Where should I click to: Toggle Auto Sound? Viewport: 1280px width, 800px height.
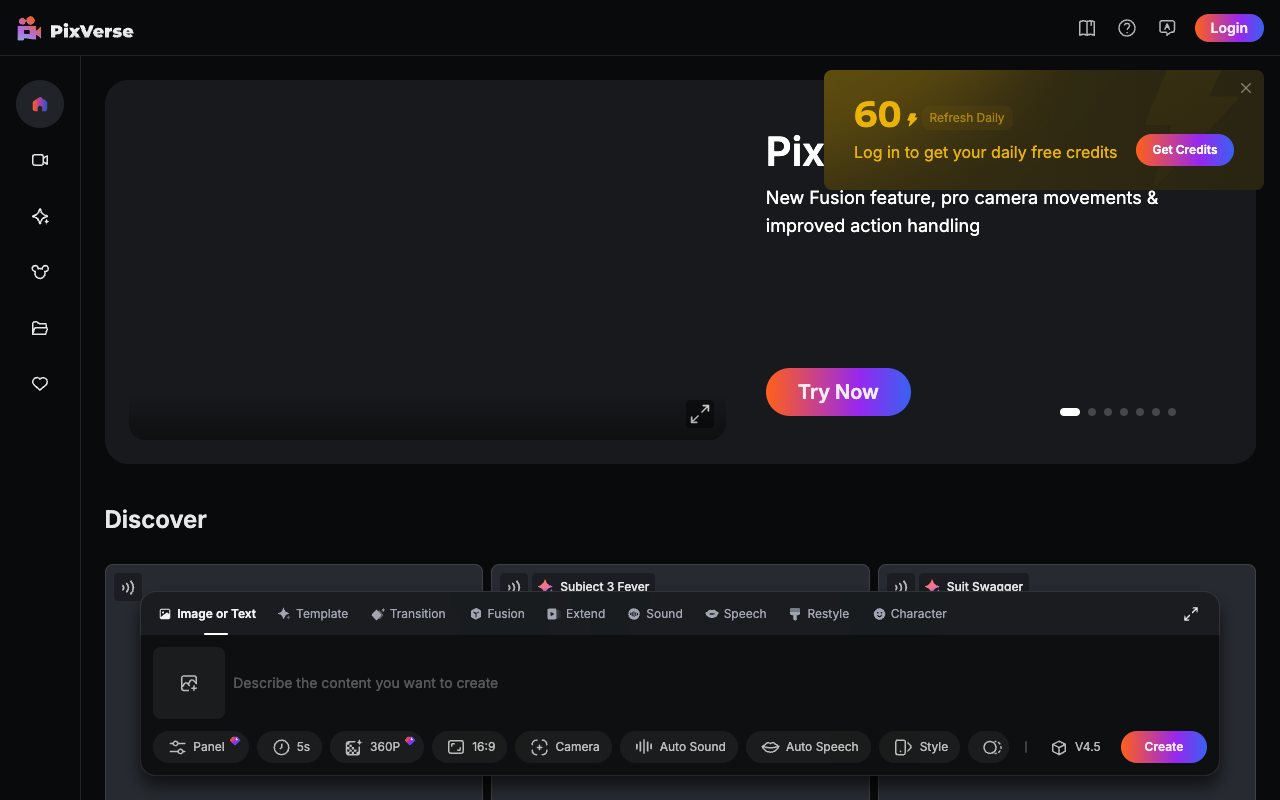coord(680,747)
